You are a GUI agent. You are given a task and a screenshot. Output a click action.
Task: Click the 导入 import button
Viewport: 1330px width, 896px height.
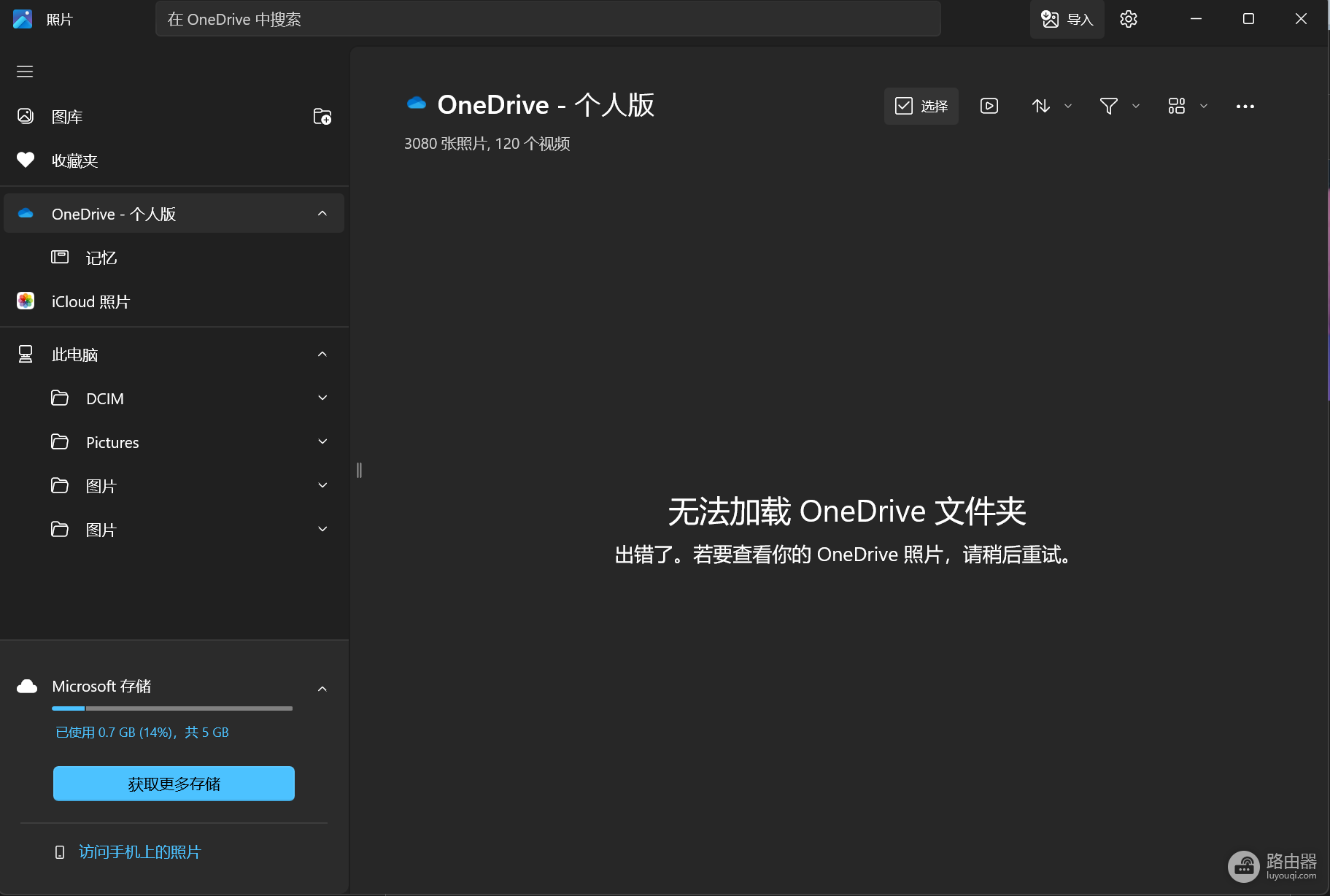pyautogui.click(x=1067, y=19)
